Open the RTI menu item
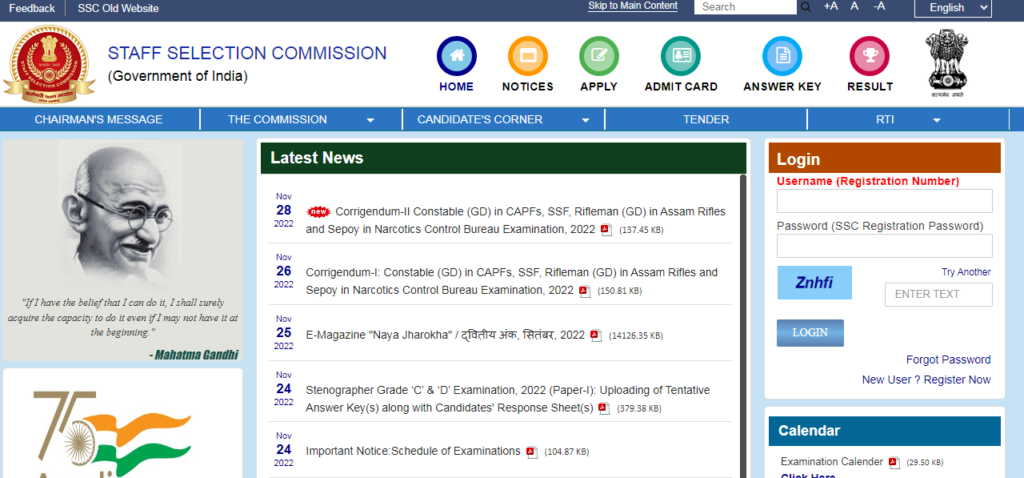Viewport: 1024px width, 478px height. (885, 120)
